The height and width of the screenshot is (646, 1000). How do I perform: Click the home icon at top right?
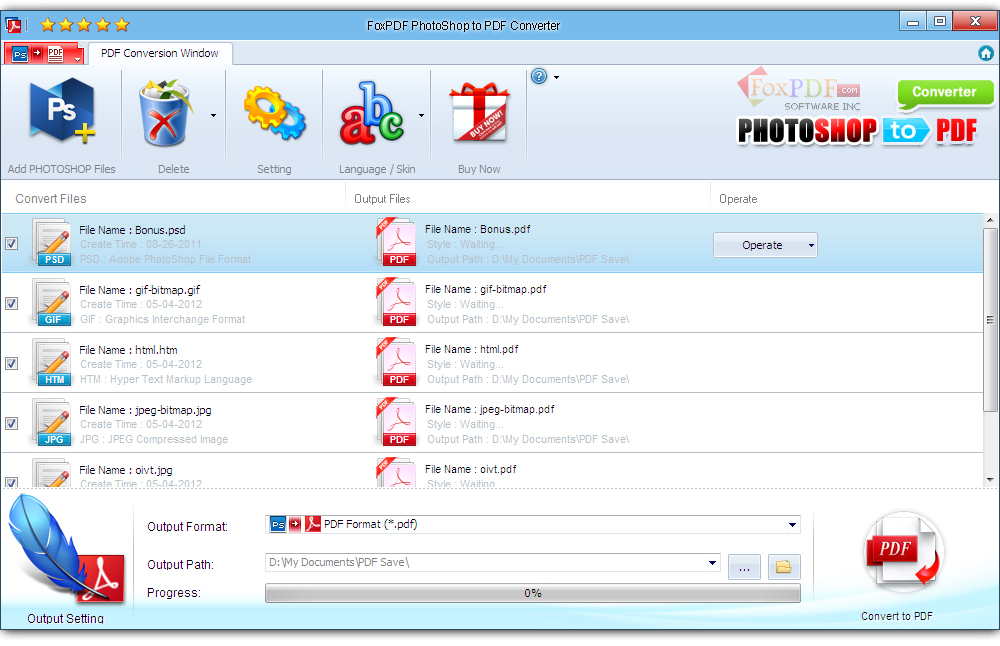(x=985, y=53)
